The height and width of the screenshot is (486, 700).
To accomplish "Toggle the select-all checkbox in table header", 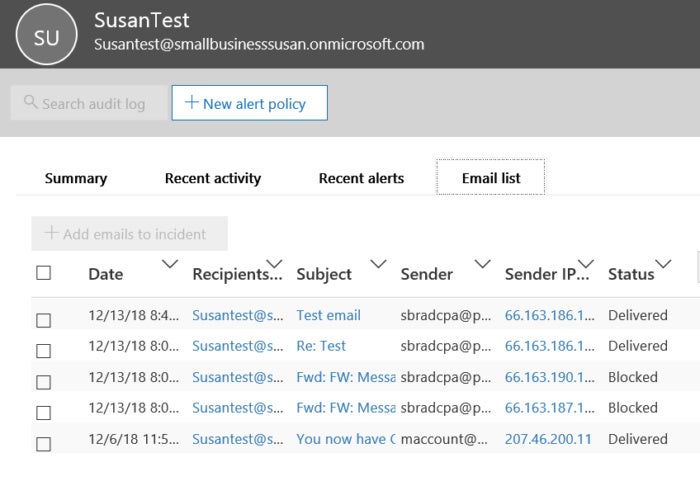I will pyautogui.click(x=43, y=273).
